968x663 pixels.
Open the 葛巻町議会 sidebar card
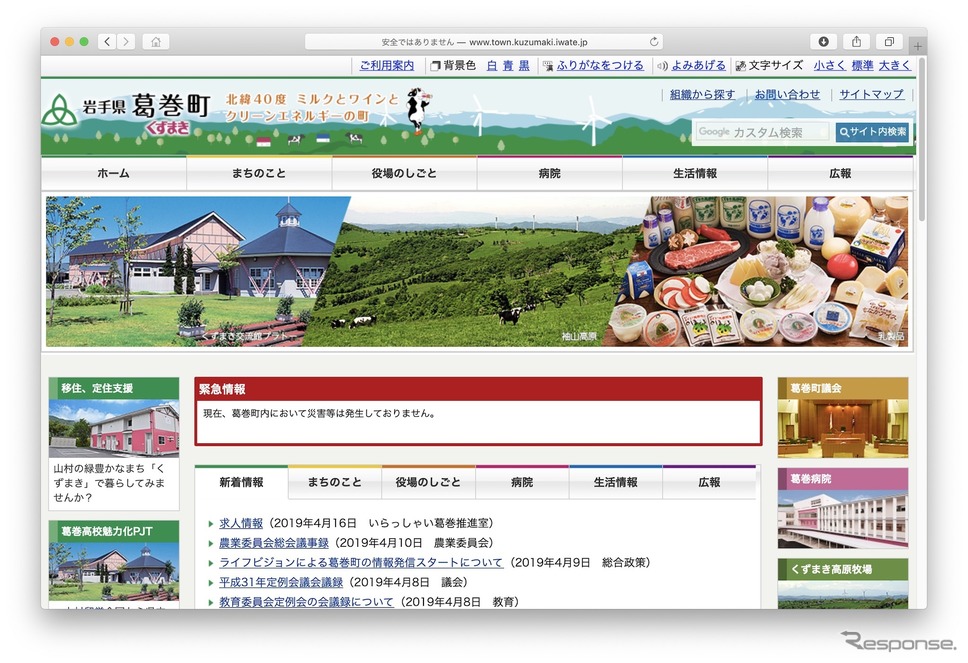tap(843, 417)
